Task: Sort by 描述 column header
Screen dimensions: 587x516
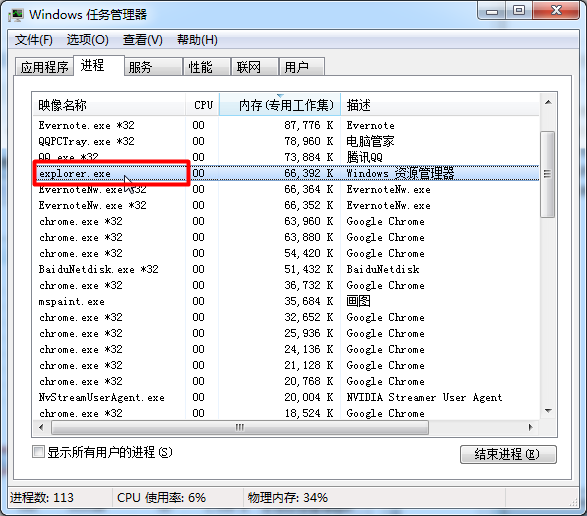Action: point(440,105)
